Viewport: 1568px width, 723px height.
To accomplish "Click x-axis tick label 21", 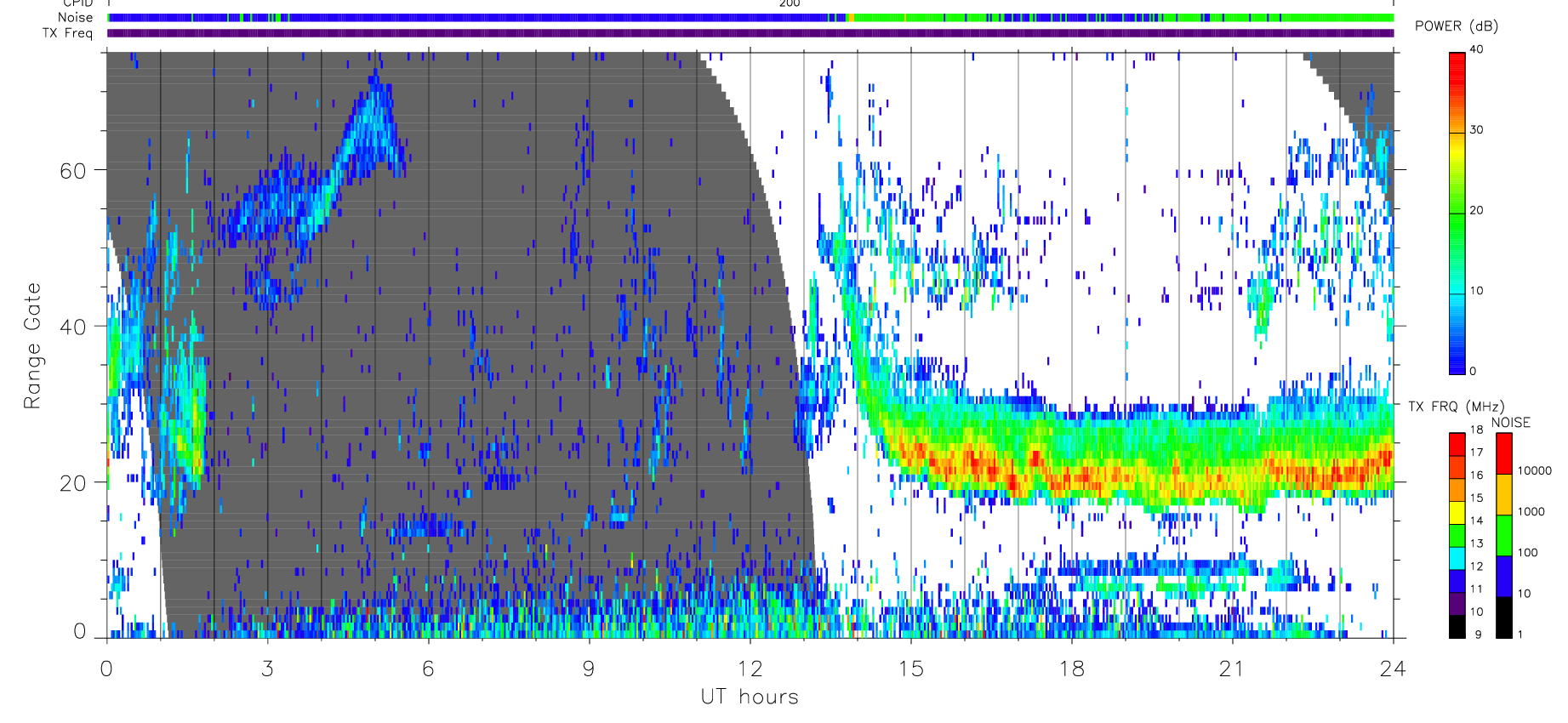I will tap(1232, 669).
